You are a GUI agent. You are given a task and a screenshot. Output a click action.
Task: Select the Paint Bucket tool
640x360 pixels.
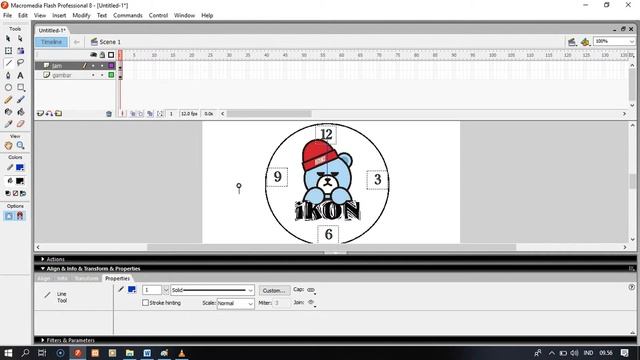tap(20, 111)
